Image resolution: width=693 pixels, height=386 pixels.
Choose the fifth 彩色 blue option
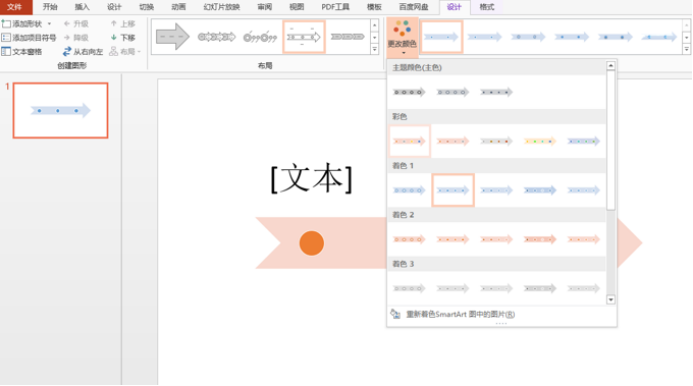tap(583, 141)
